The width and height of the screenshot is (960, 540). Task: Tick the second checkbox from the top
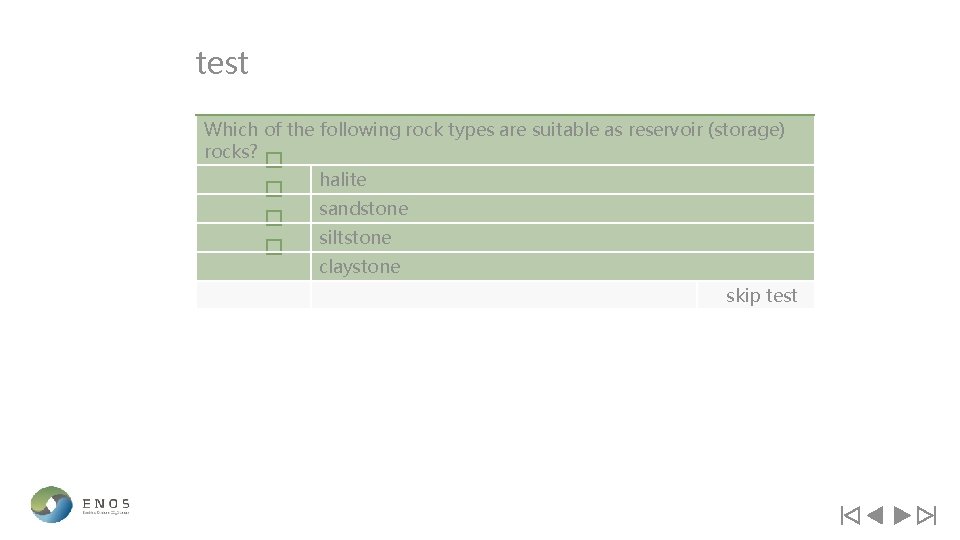click(x=274, y=189)
